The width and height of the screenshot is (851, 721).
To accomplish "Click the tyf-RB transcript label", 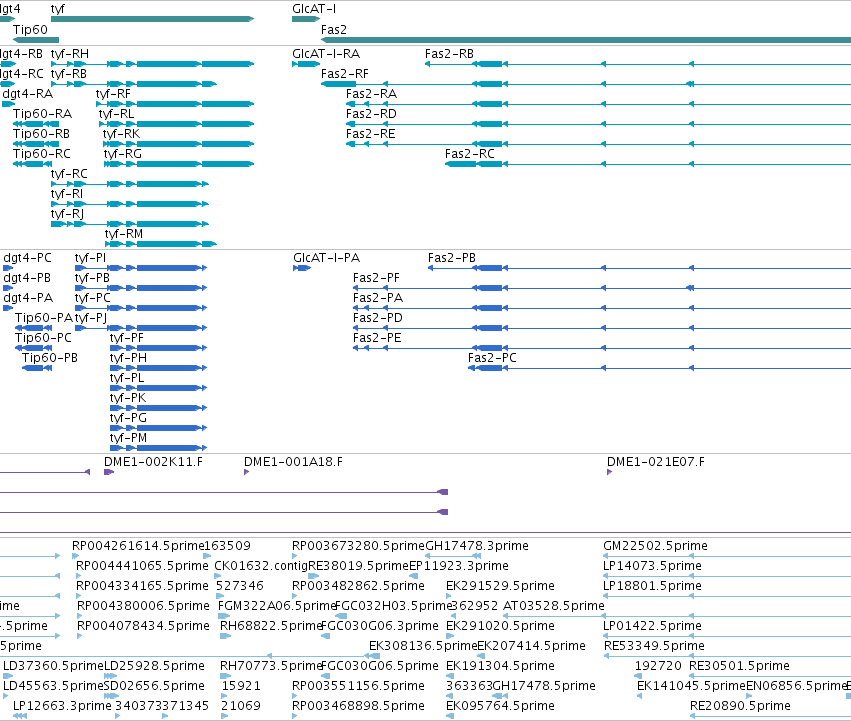I will point(68,74).
